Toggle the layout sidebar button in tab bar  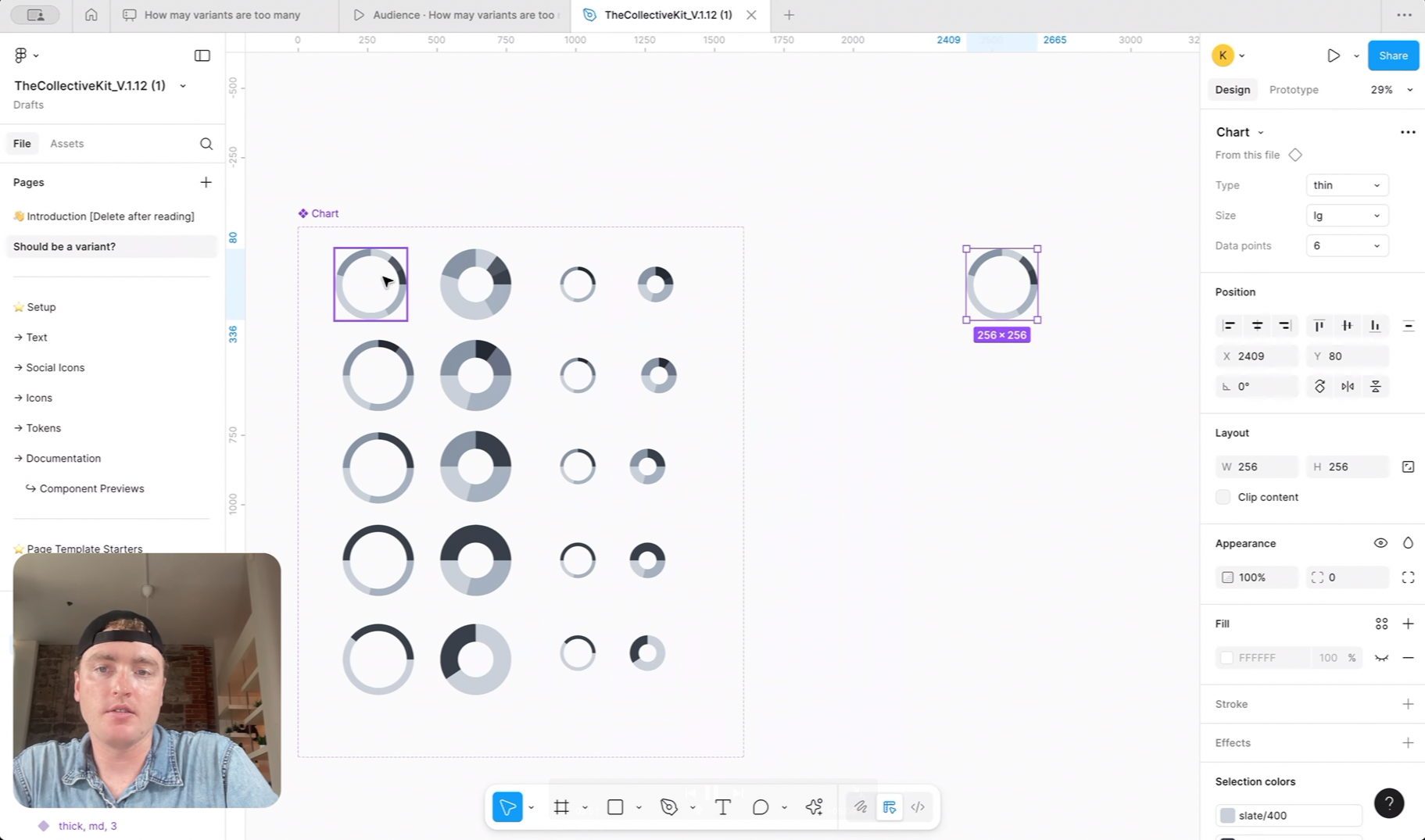coord(35,15)
